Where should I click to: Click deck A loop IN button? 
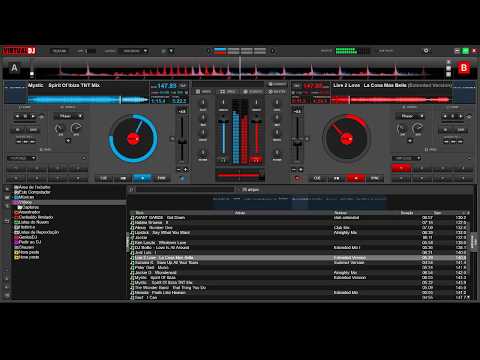pos(18,130)
